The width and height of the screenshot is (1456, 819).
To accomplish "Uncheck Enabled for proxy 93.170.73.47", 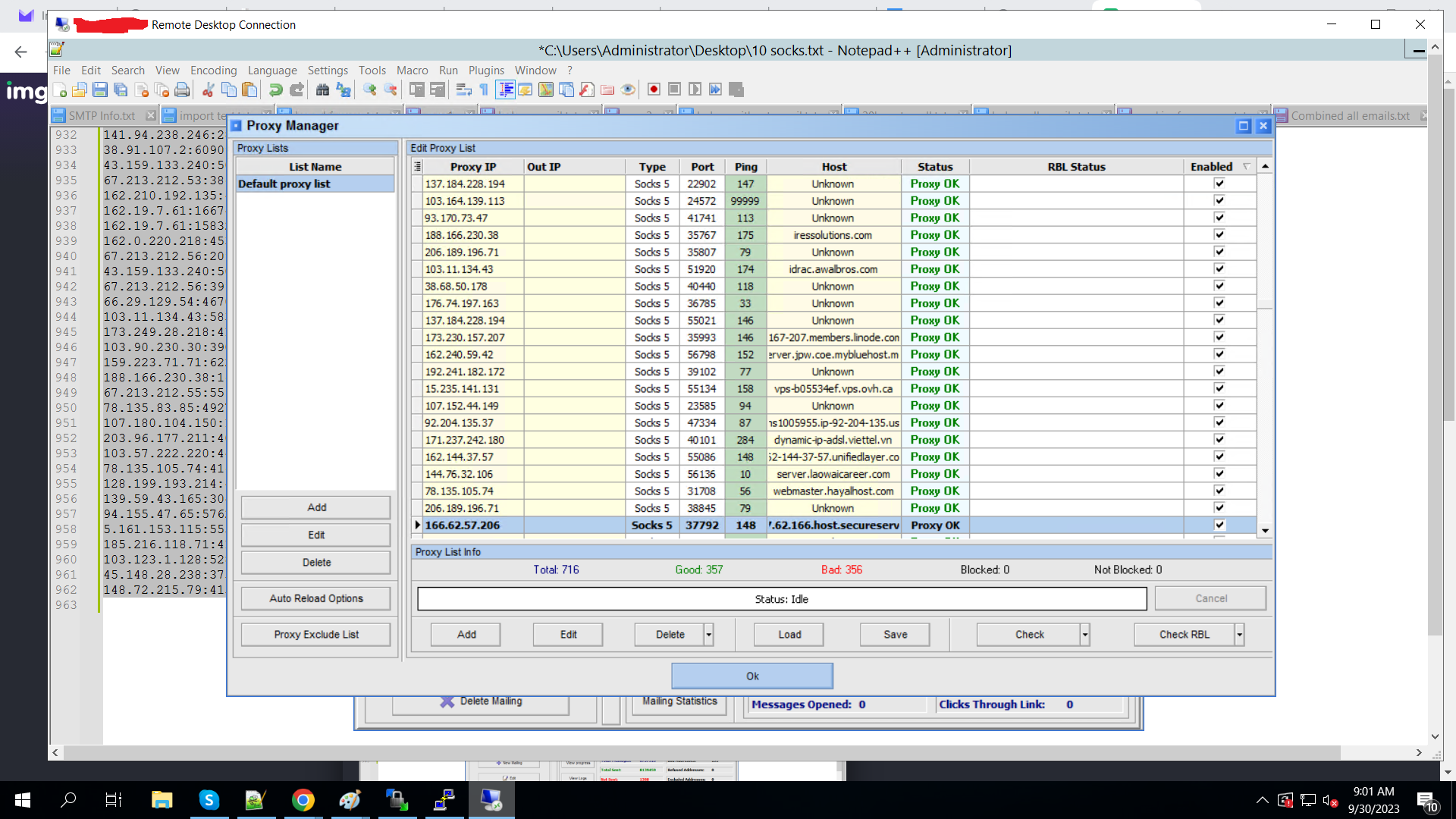I will 1219,218.
